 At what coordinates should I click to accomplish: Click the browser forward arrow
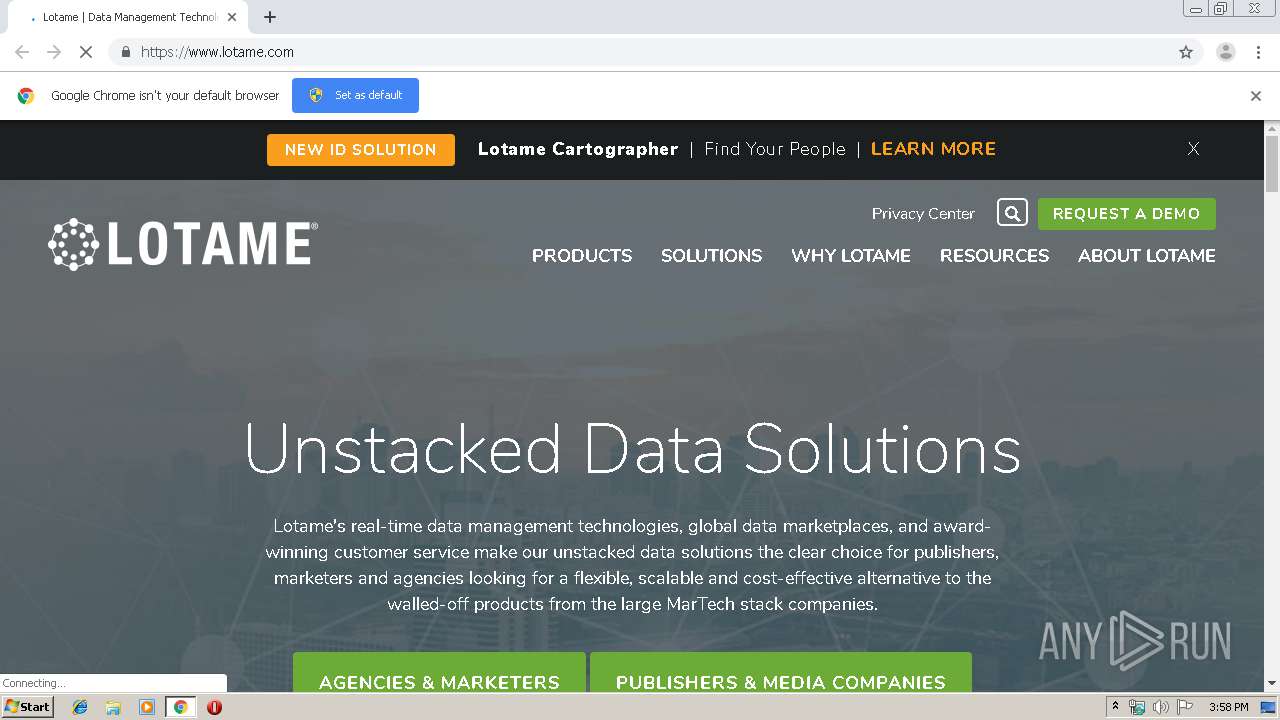click(x=54, y=52)
